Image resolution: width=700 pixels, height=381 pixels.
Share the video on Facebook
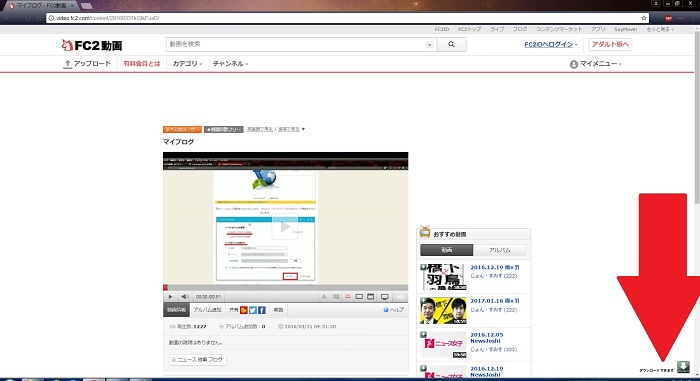262,310
